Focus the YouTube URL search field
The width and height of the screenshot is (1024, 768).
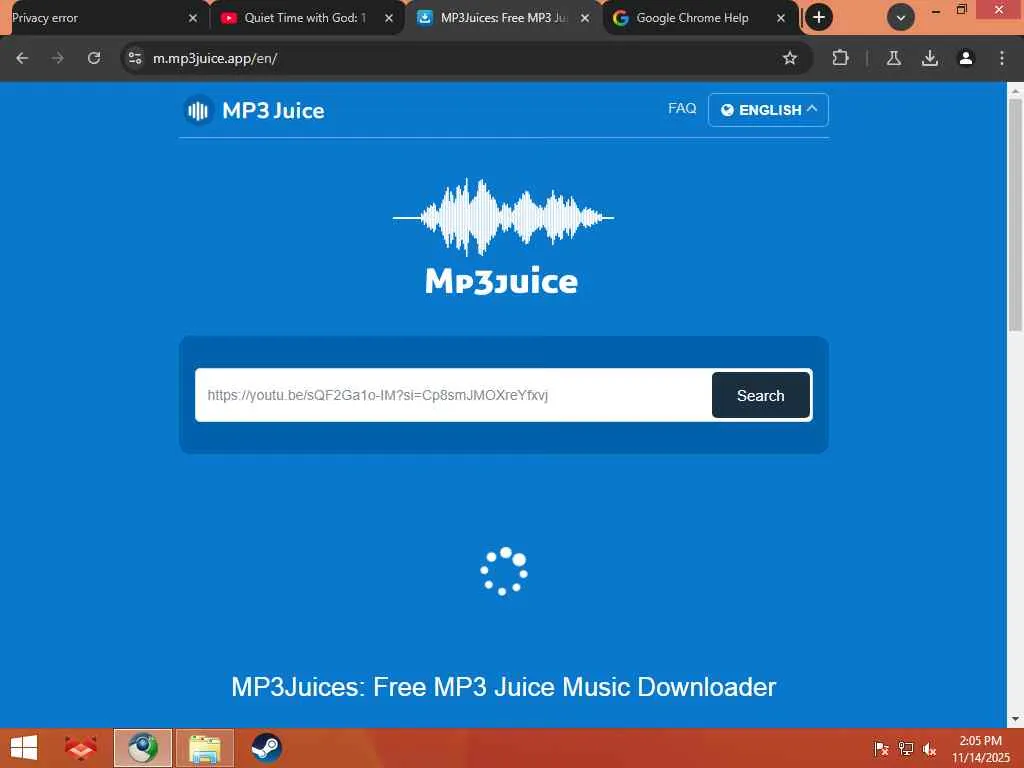(453, 395)
